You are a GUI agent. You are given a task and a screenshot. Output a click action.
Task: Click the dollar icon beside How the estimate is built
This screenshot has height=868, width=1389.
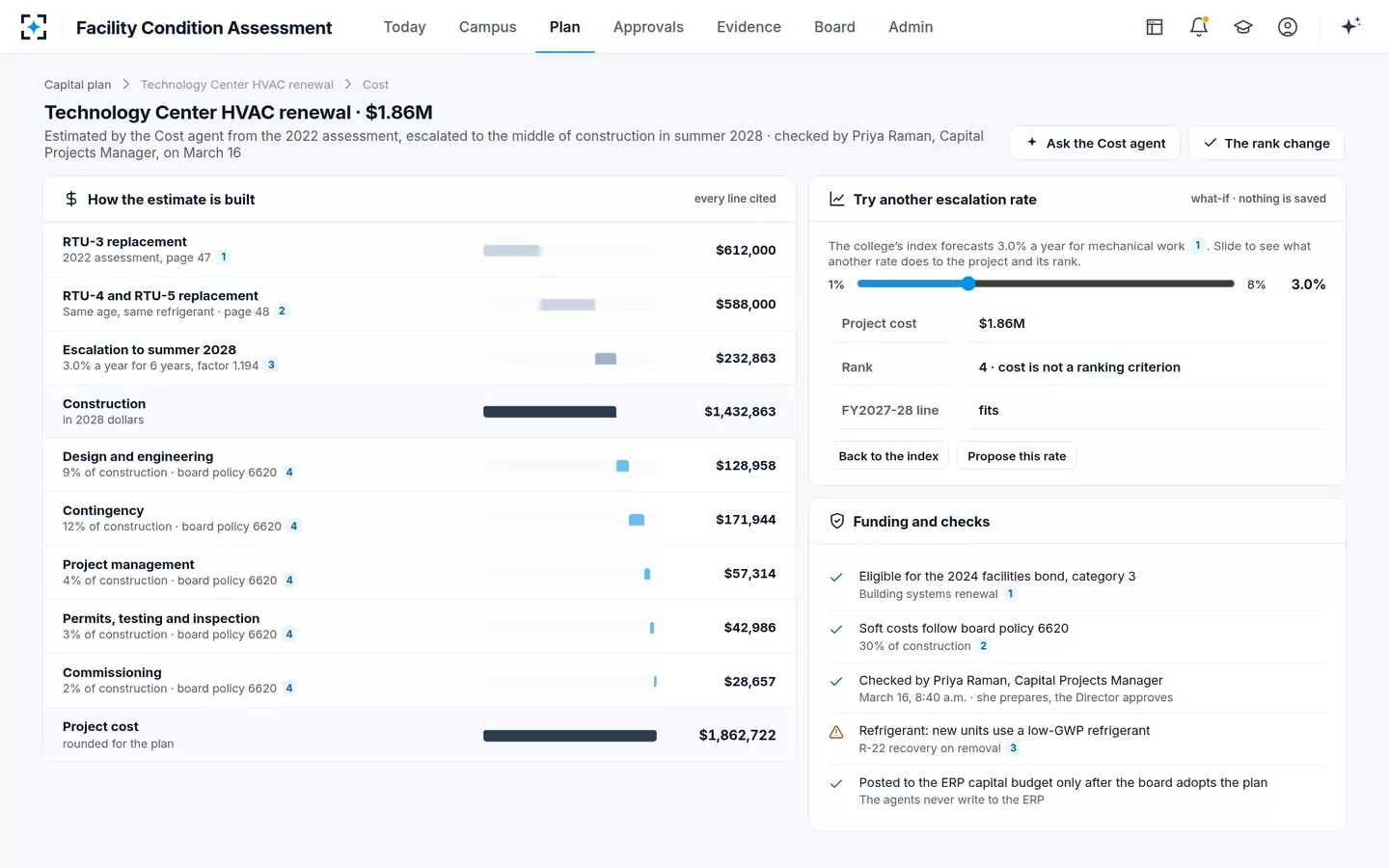pos(71,199)
